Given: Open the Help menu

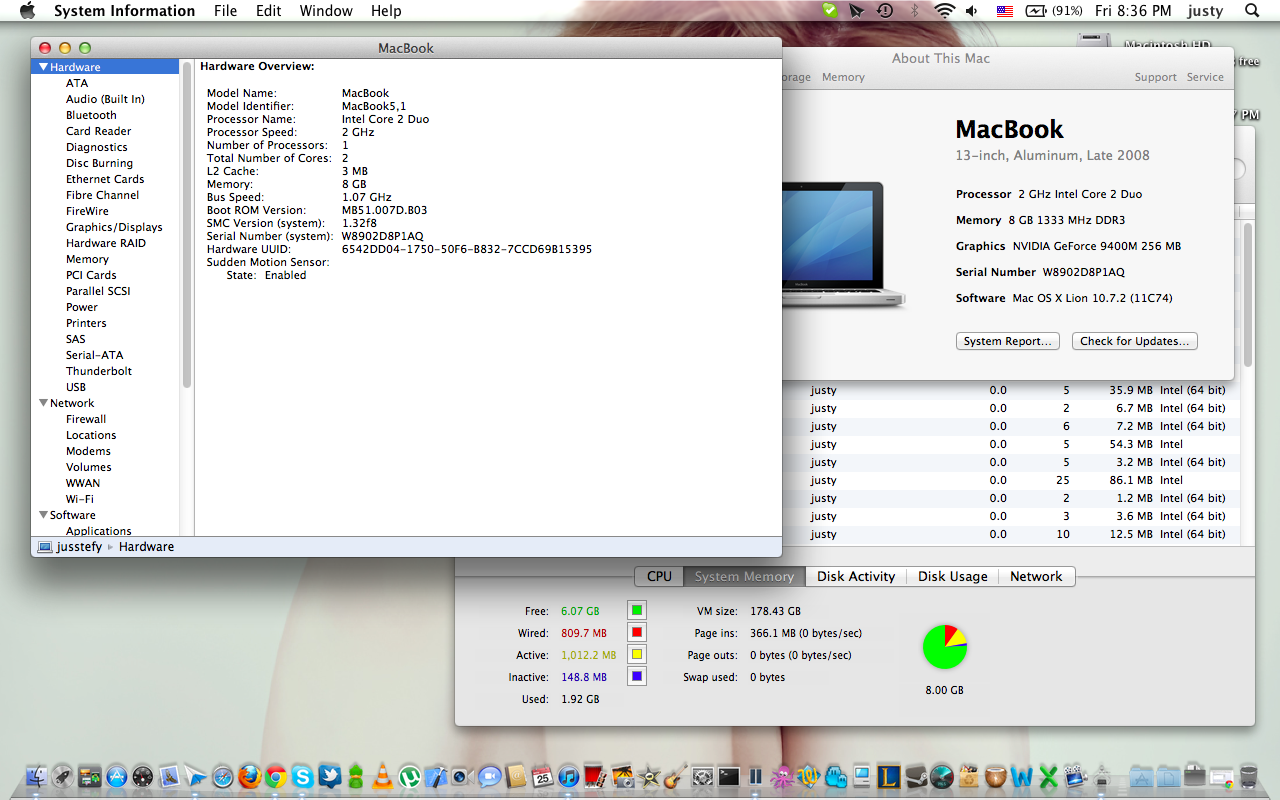Looking at the screenshot, I should pos(386,11).
